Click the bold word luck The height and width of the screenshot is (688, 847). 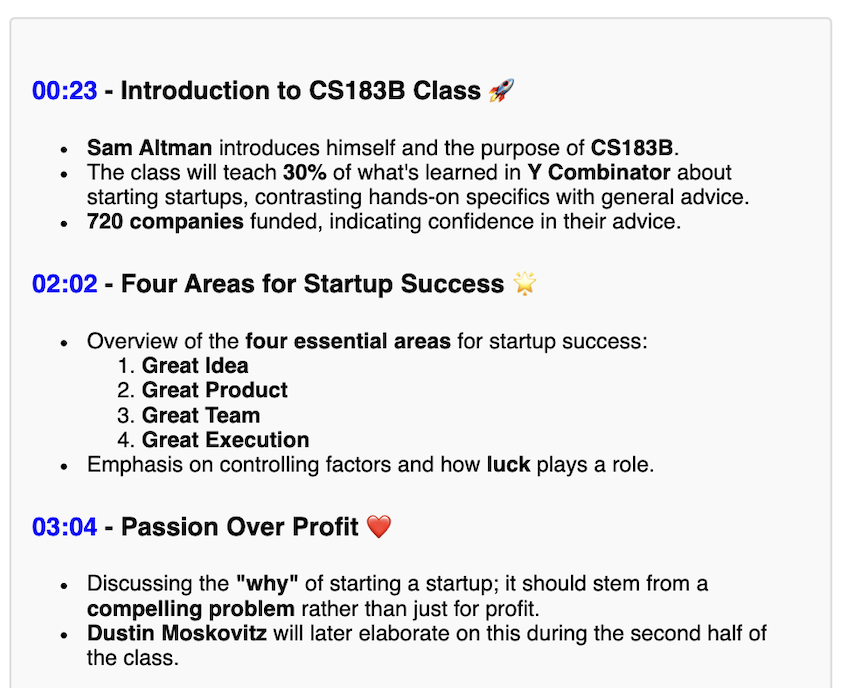(x=508, y=465)
